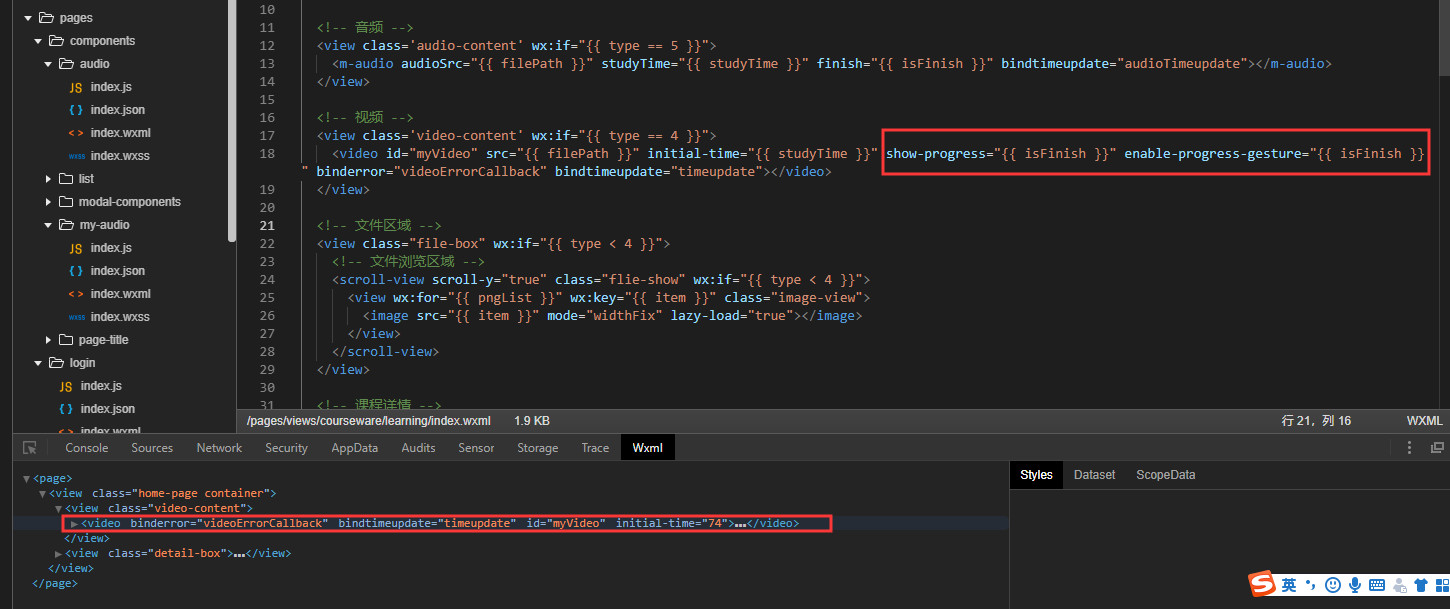Click the pages folder icon
Screen dimensions: 1450x609
tap(46, 18)
